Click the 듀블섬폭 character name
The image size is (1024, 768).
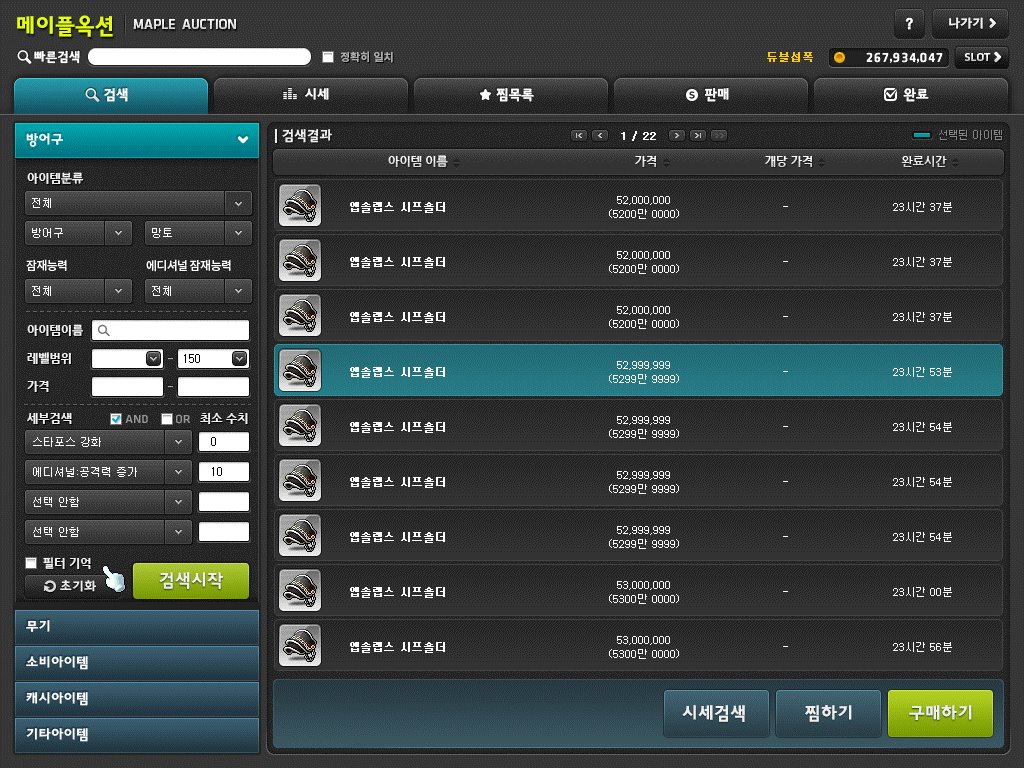[790, 57]
